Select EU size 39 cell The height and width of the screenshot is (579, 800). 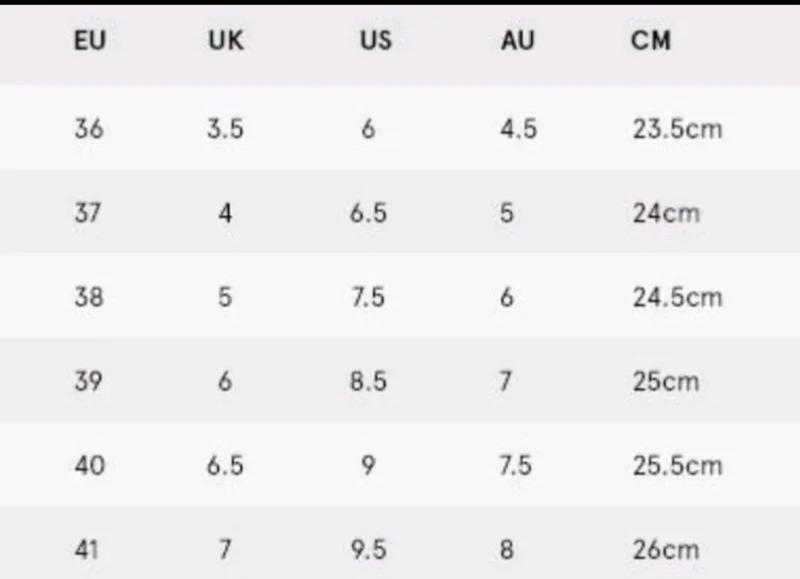[x=88, y=381]
